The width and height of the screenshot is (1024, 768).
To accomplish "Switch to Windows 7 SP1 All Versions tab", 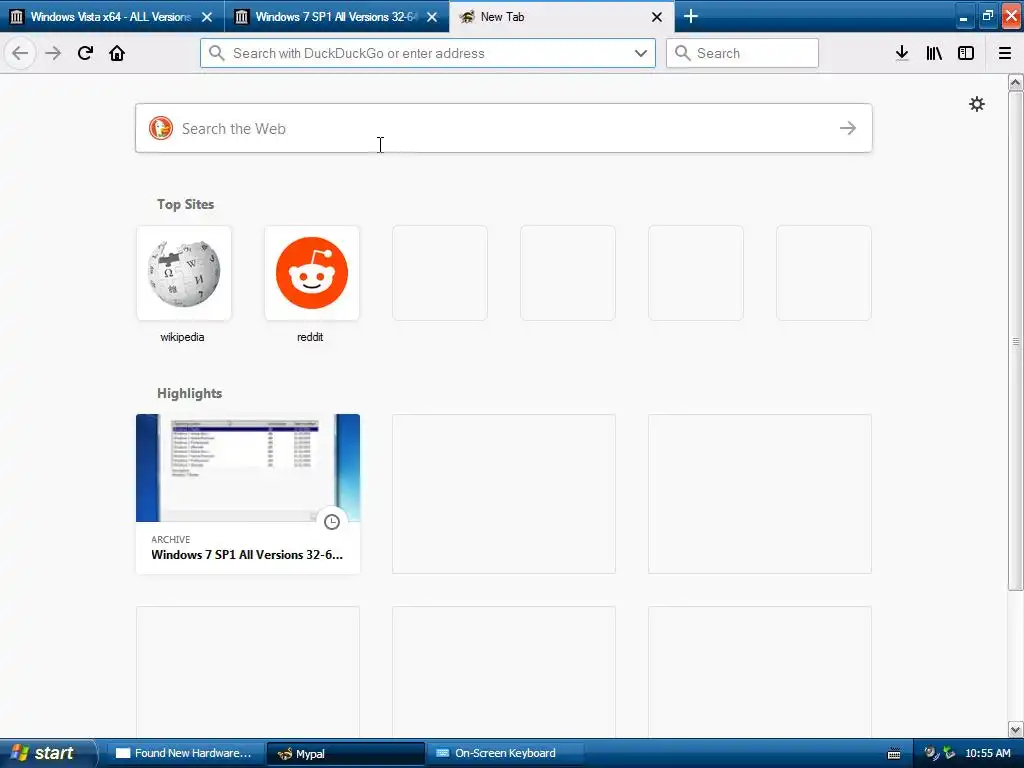I will pyautogui.click(x=337, y=16).
